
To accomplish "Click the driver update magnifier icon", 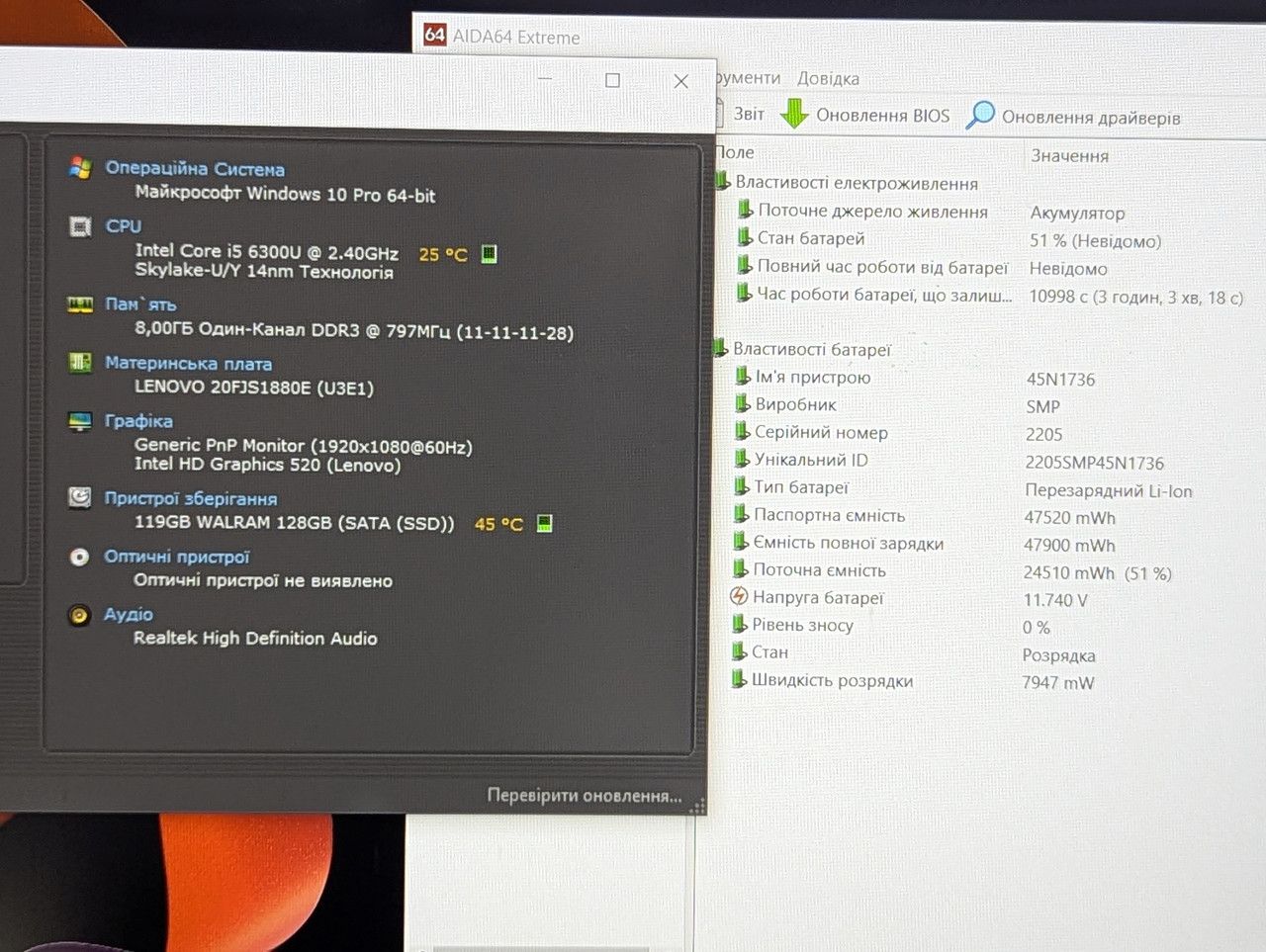I will [x=980, y=115].
